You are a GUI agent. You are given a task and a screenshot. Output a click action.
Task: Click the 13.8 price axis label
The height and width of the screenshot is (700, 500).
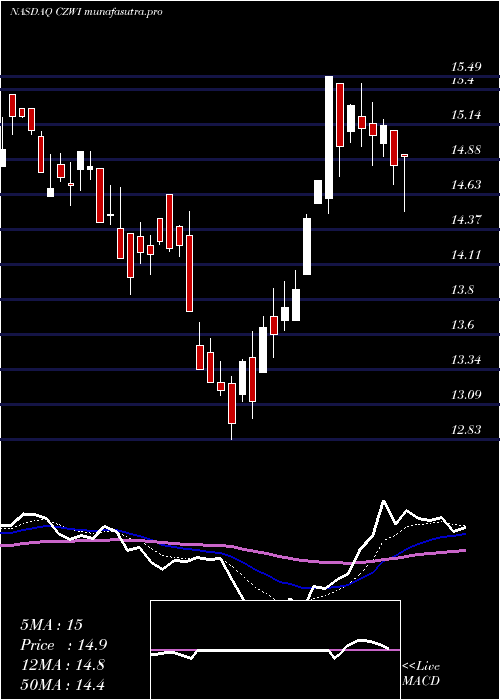click(x=463, y=290)
